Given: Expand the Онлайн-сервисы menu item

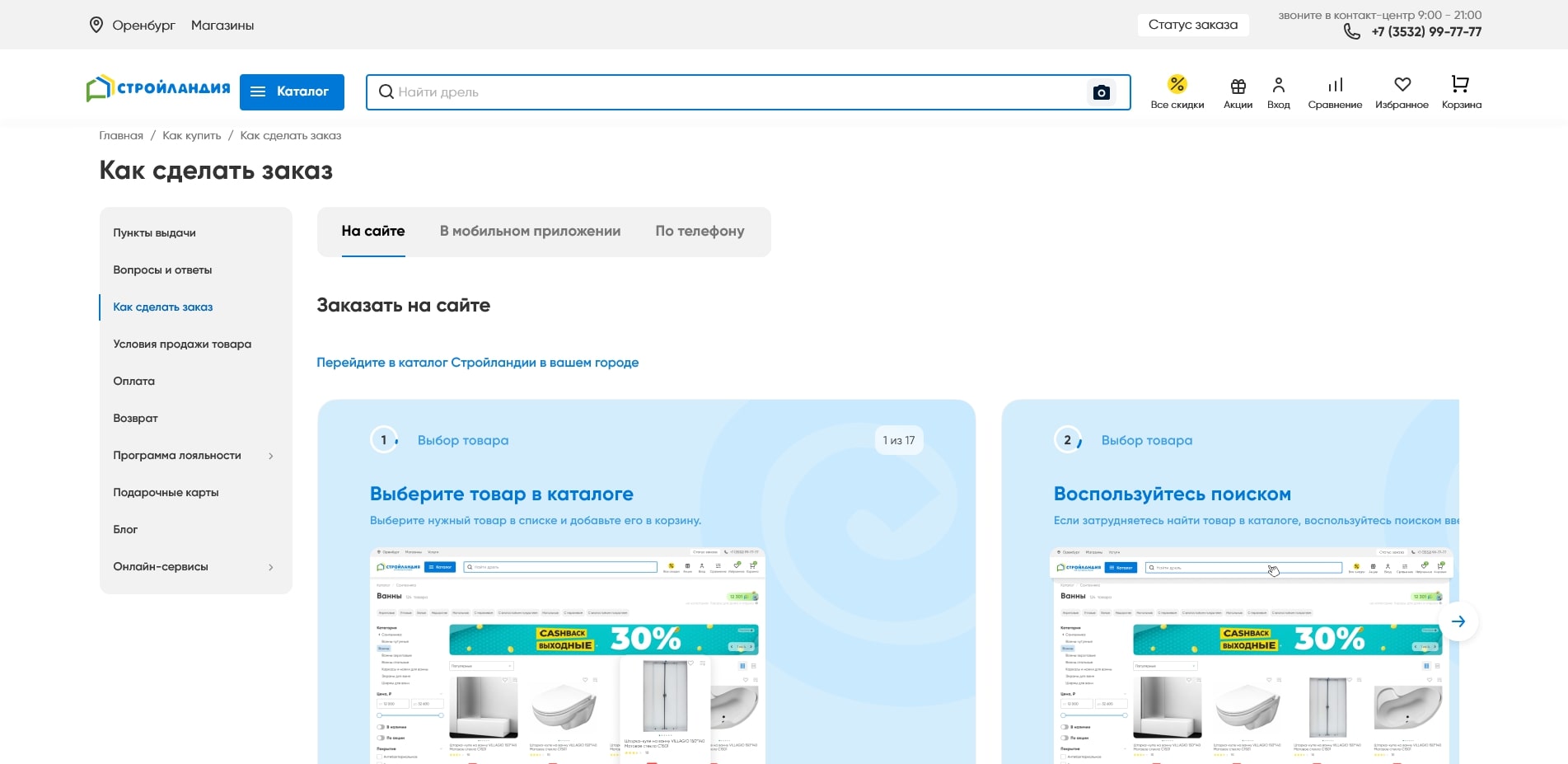Looking at the screenshot, I should (x=161, y=566).
